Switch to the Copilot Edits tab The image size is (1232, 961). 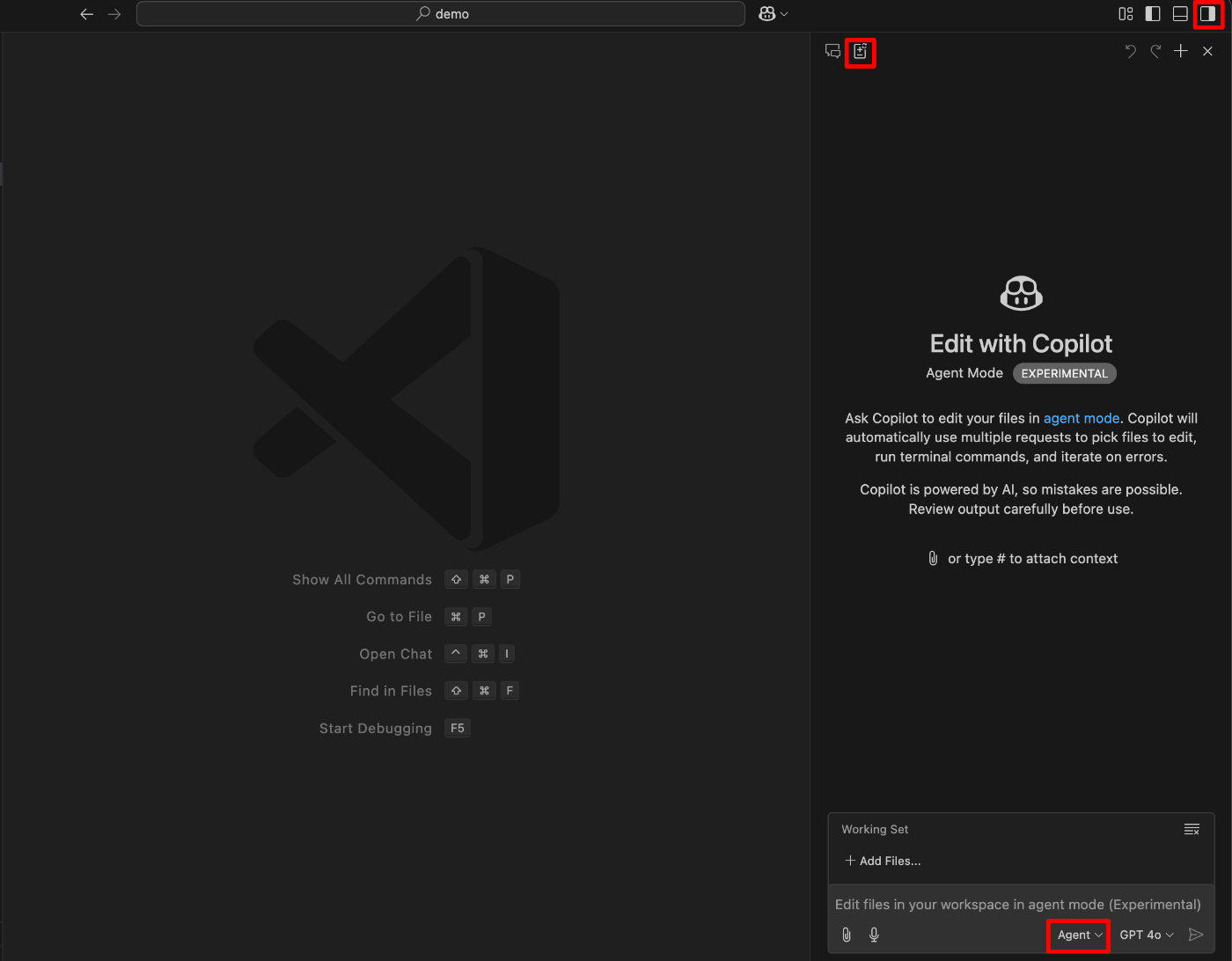860,52
